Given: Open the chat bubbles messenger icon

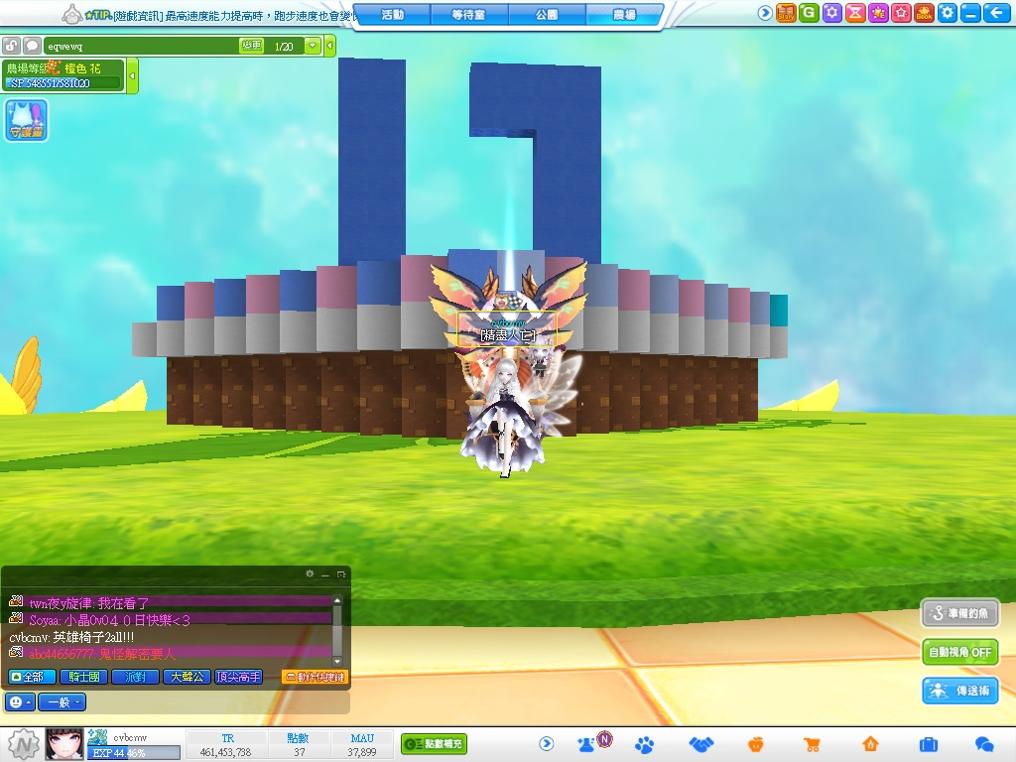Looking at the screenshot, I should 984,744.
